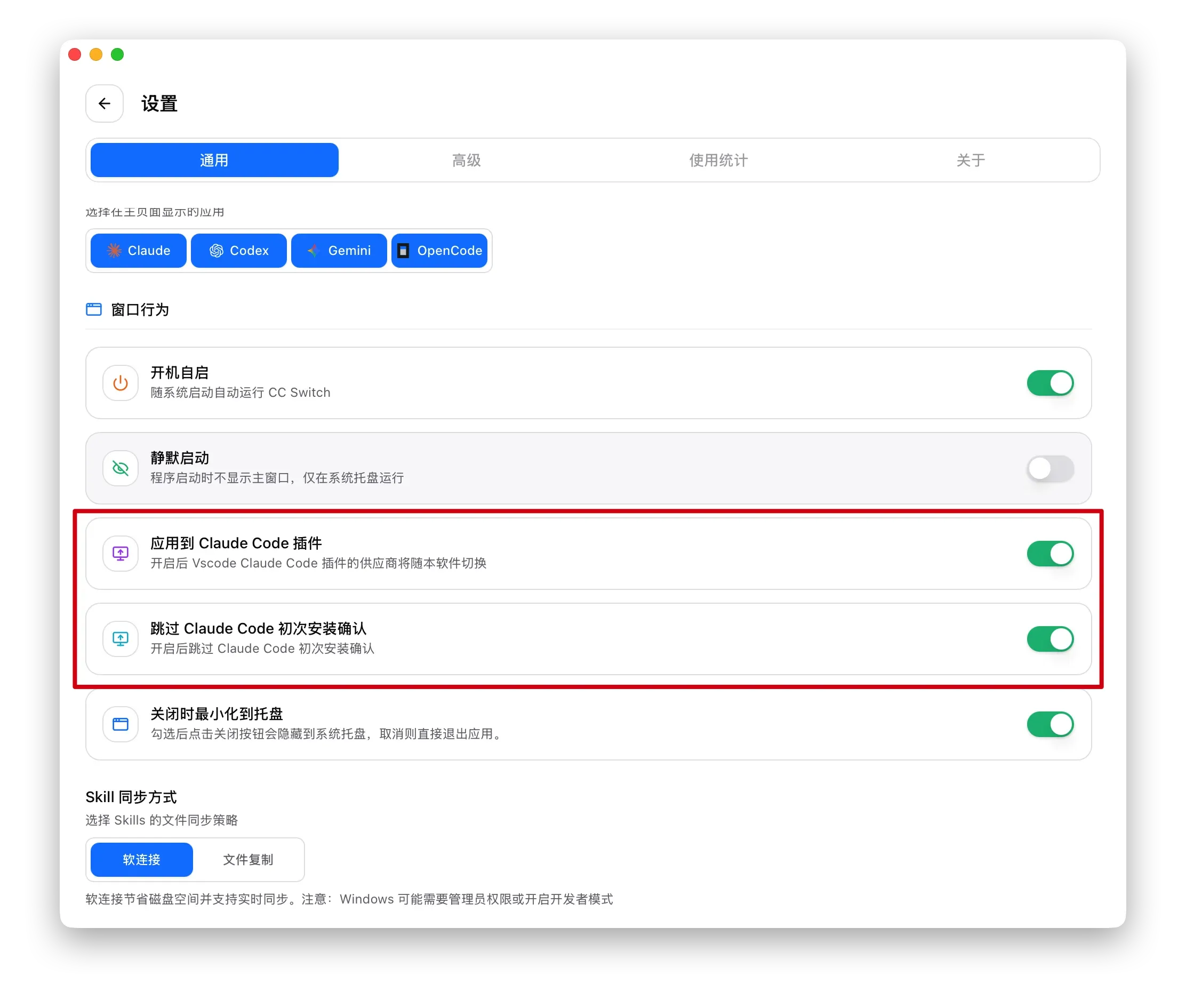Click the Claude starburst icon
Viewport: 1186px width, 1008px height.
114,250
